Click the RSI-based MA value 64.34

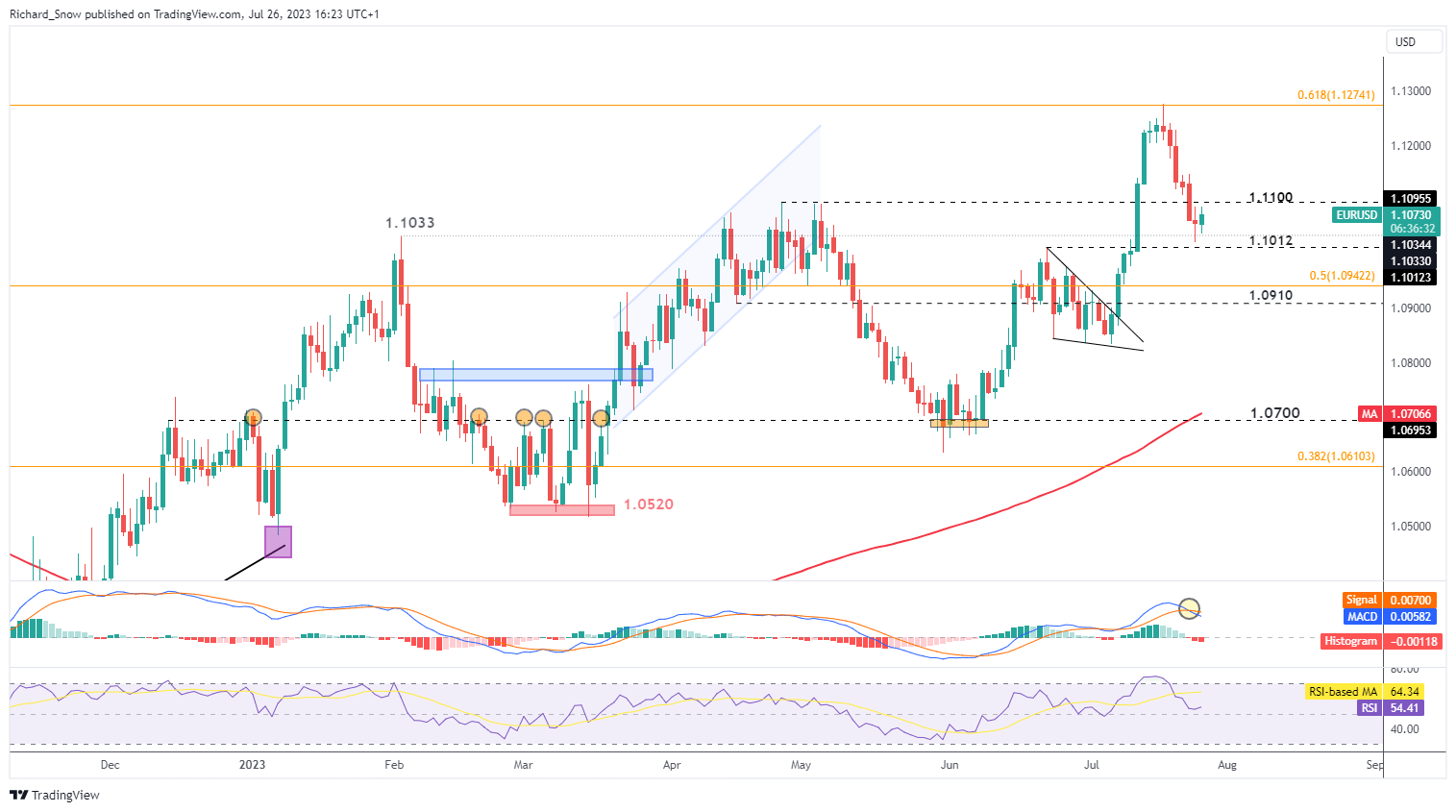1405,692
